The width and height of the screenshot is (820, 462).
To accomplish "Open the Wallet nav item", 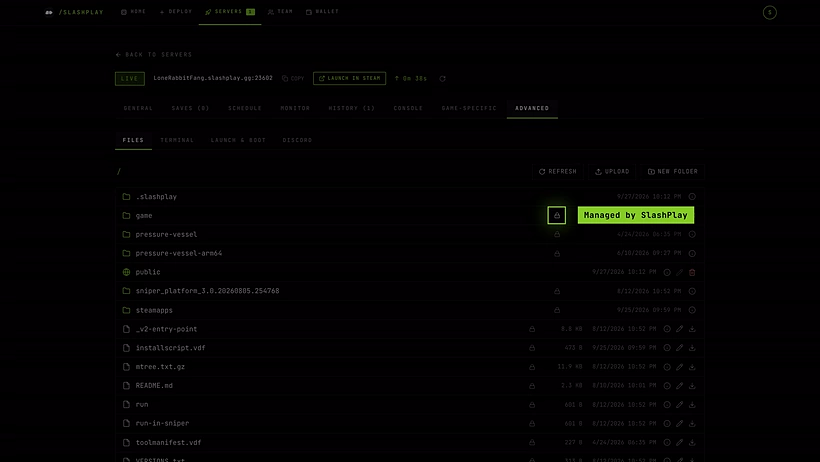I will (x=322, y=12).
